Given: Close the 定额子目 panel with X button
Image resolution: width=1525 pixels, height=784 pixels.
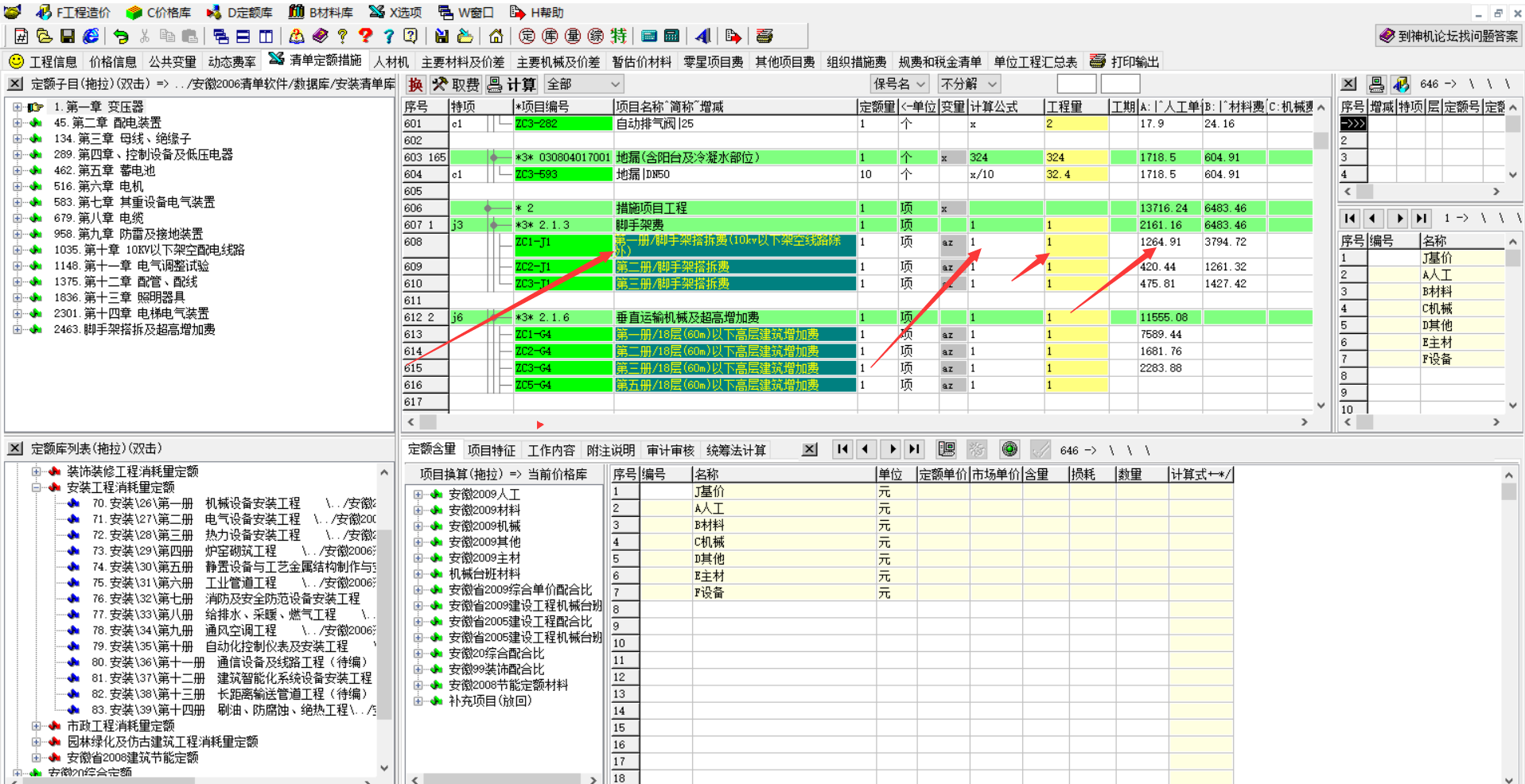Looking at the screenshot, I should pyautogui.click(x=15, y=84).
